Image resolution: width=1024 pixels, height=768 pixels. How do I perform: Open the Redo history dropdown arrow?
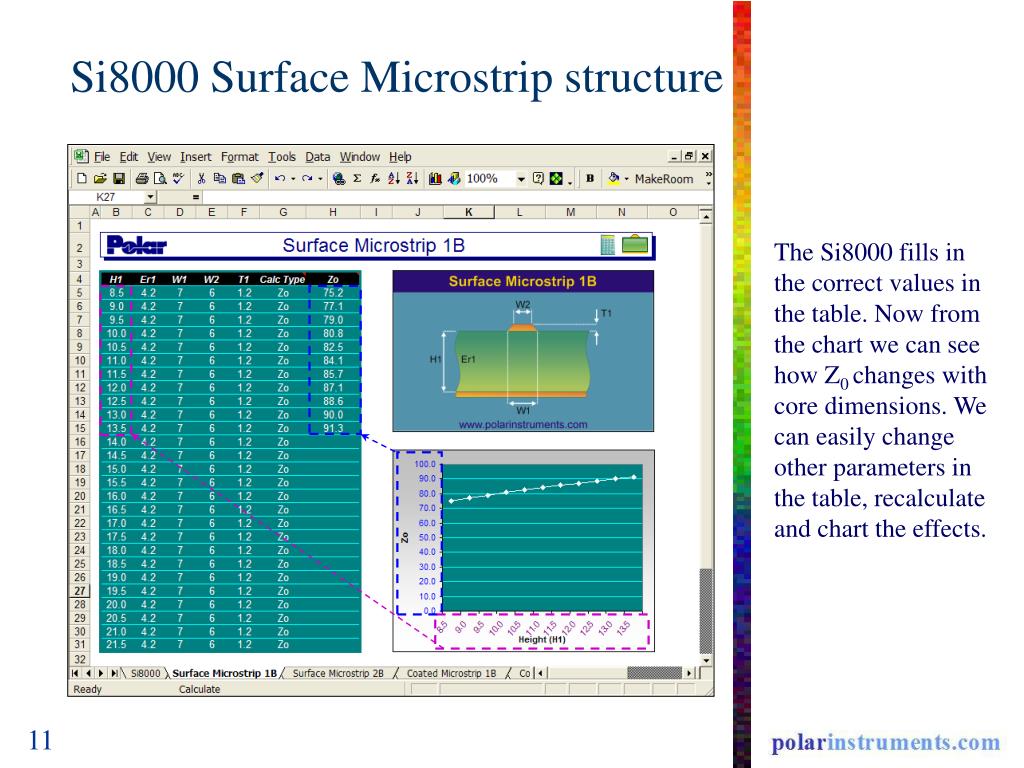(320, 179)
